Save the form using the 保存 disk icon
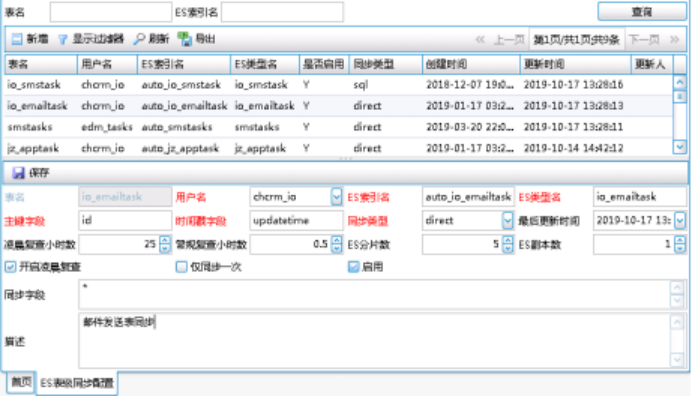The image size is (692, 396). [x=19, y=173]
